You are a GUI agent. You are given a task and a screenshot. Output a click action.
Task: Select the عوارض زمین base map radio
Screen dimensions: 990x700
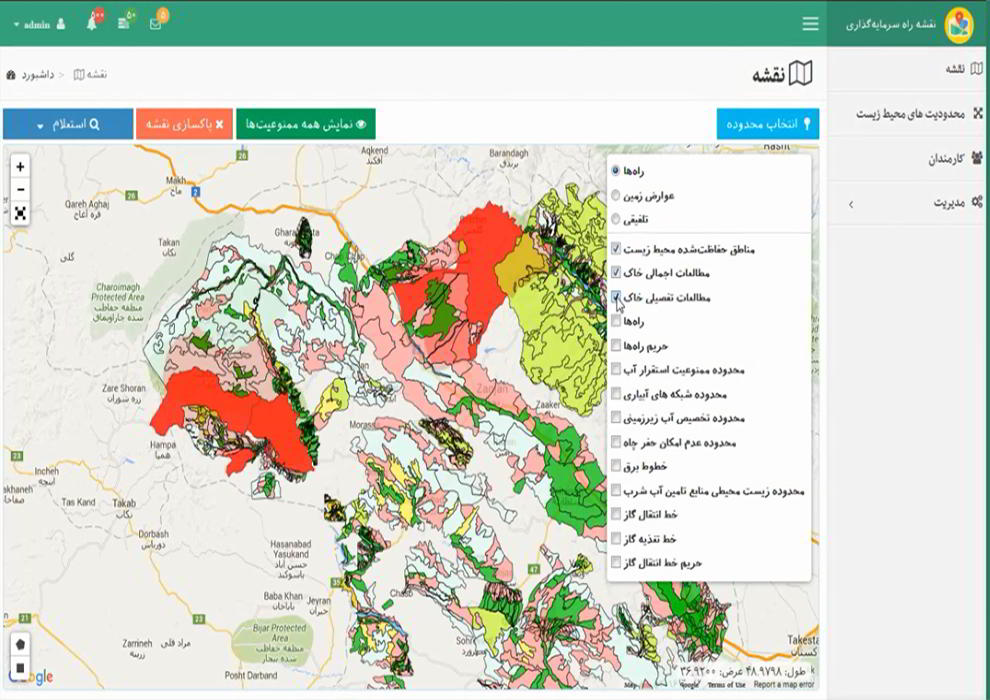coord(616,196)
